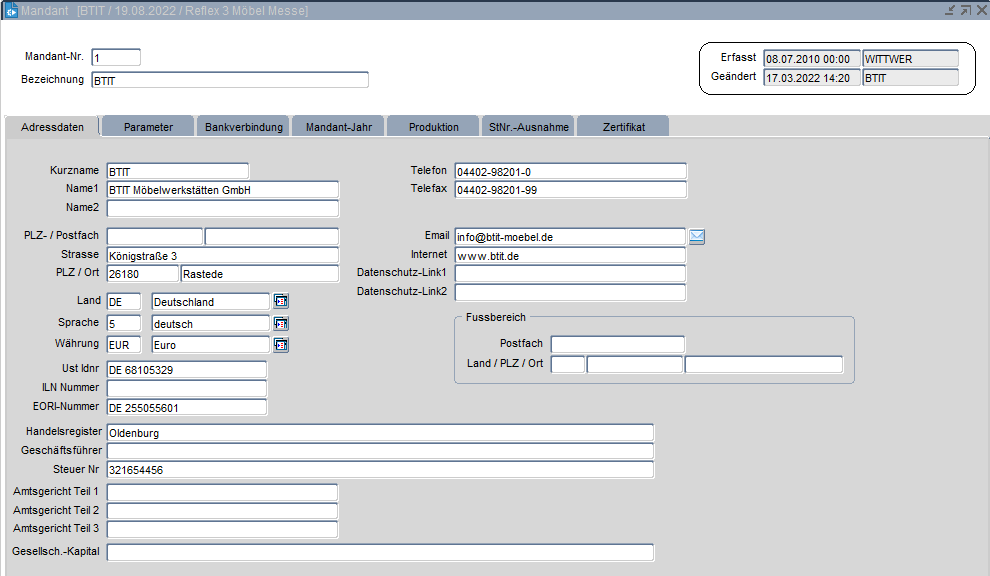Click the Mandant window icon in title bar
Viewport: 990px width, 576px height.
click(x=11, y=10)
